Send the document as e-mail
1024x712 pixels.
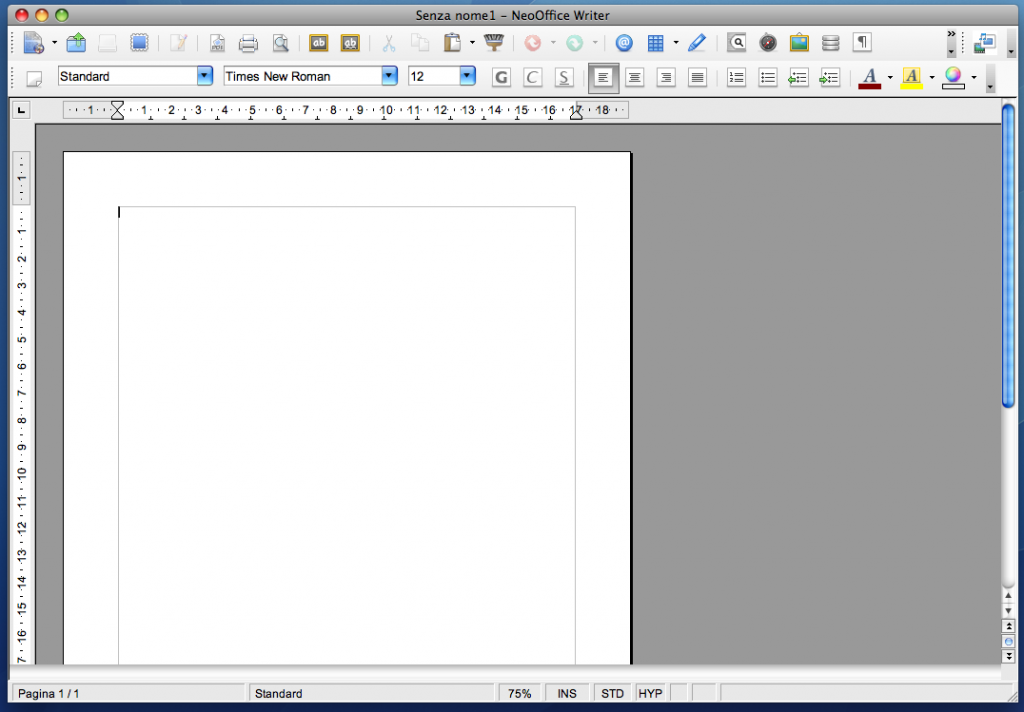[x=139, y=43]
